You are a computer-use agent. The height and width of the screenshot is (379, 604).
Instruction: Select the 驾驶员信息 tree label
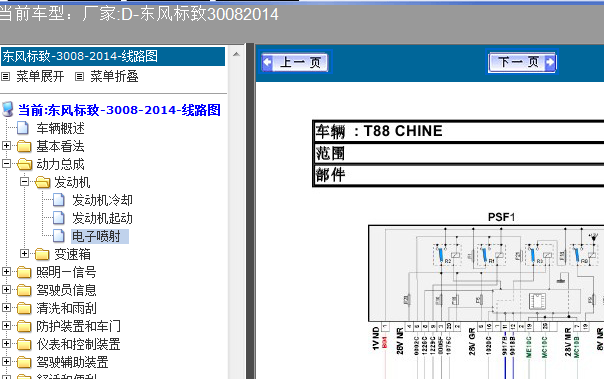tap(66, 290)
